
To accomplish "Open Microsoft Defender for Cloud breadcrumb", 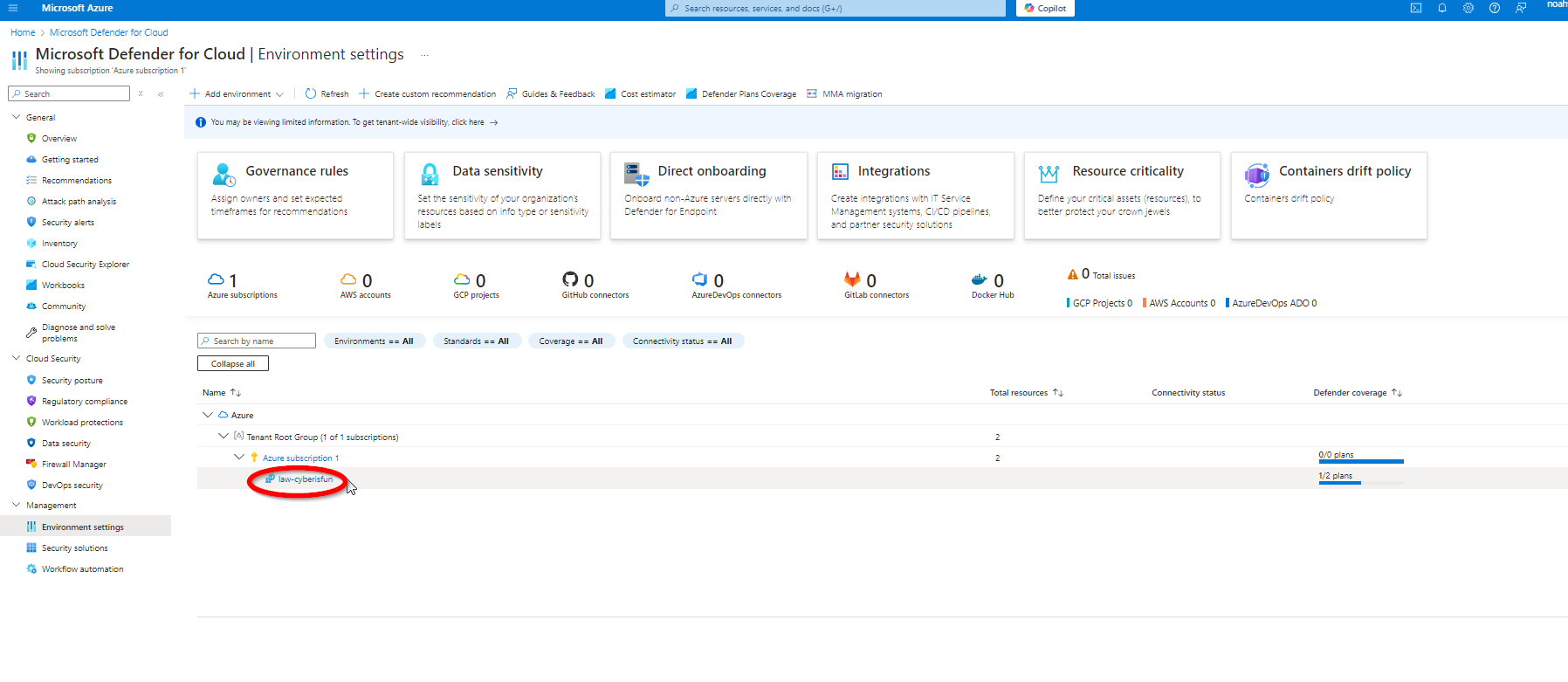I will (109, 32).
